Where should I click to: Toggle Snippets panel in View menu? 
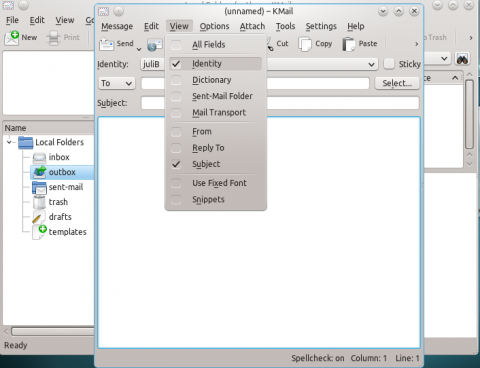[215, 199]
